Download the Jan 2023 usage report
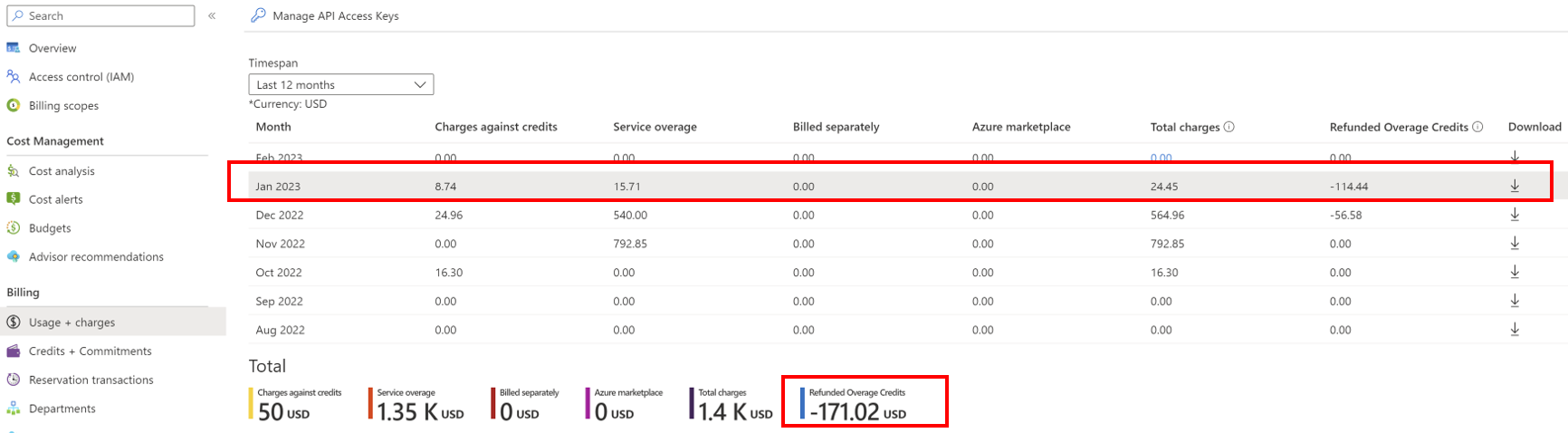This screenshot has width=1568, height=433. pos(1515,186)
